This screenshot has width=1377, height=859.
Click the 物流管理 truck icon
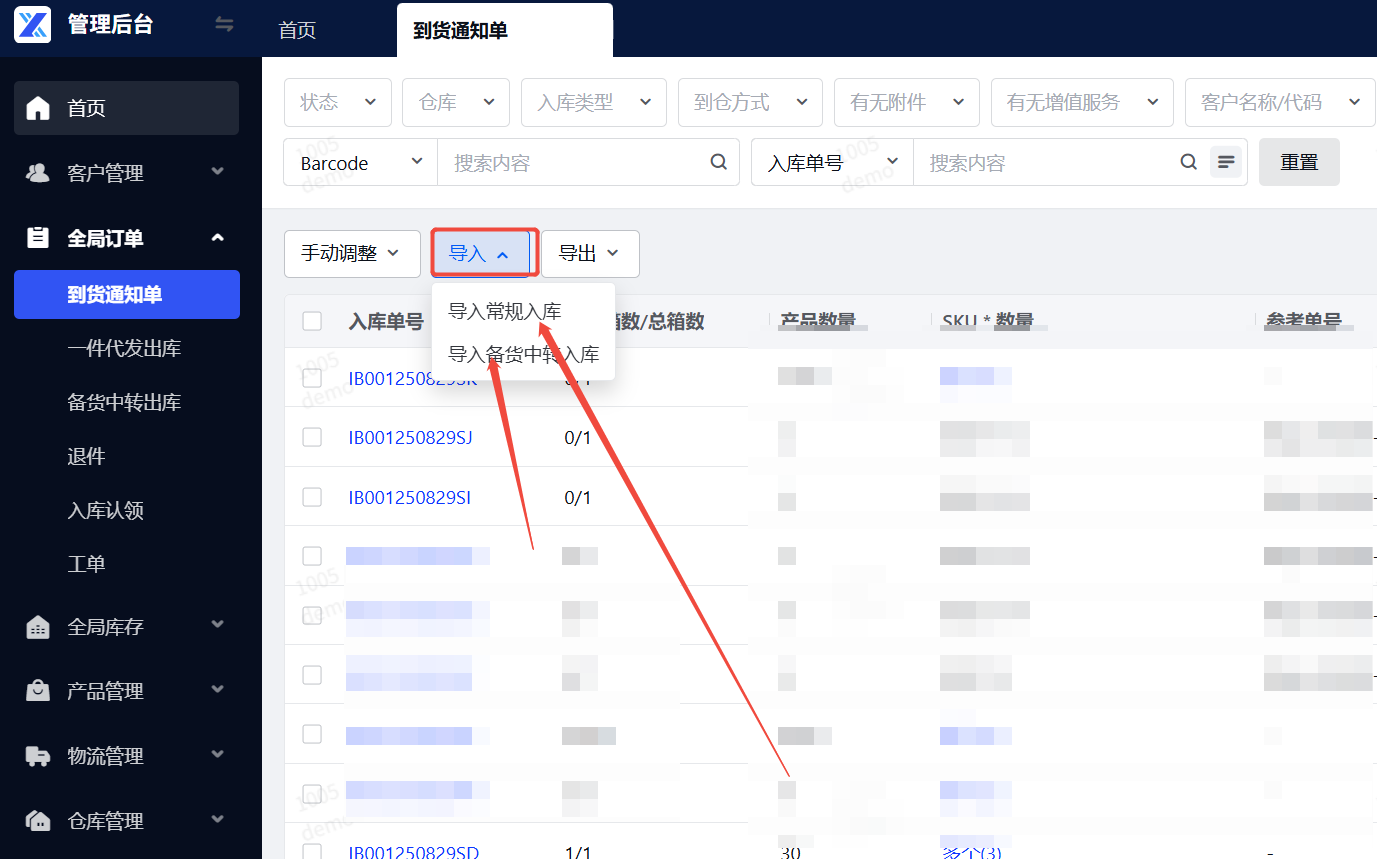[x=38, y=756]
